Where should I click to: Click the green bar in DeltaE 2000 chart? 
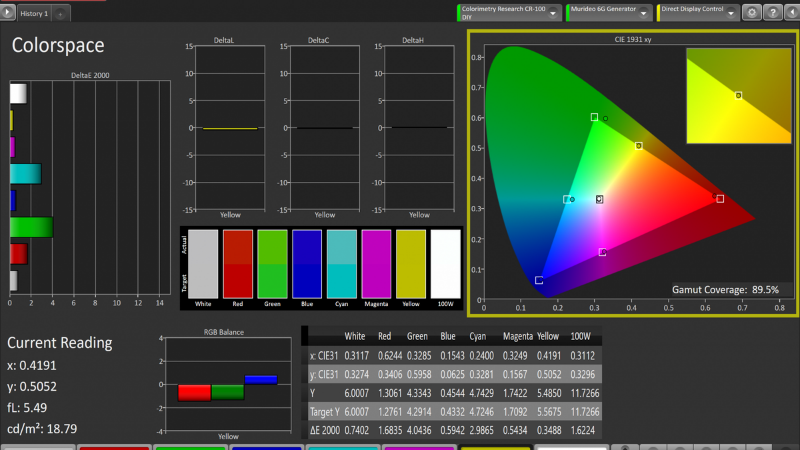click(30, 227)
